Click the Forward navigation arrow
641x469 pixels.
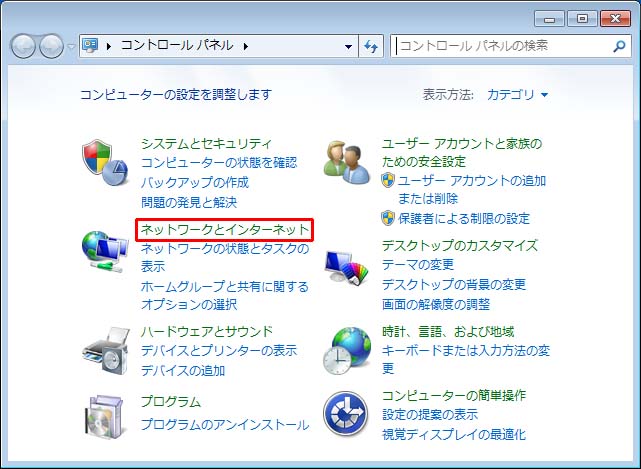point(51,45)
